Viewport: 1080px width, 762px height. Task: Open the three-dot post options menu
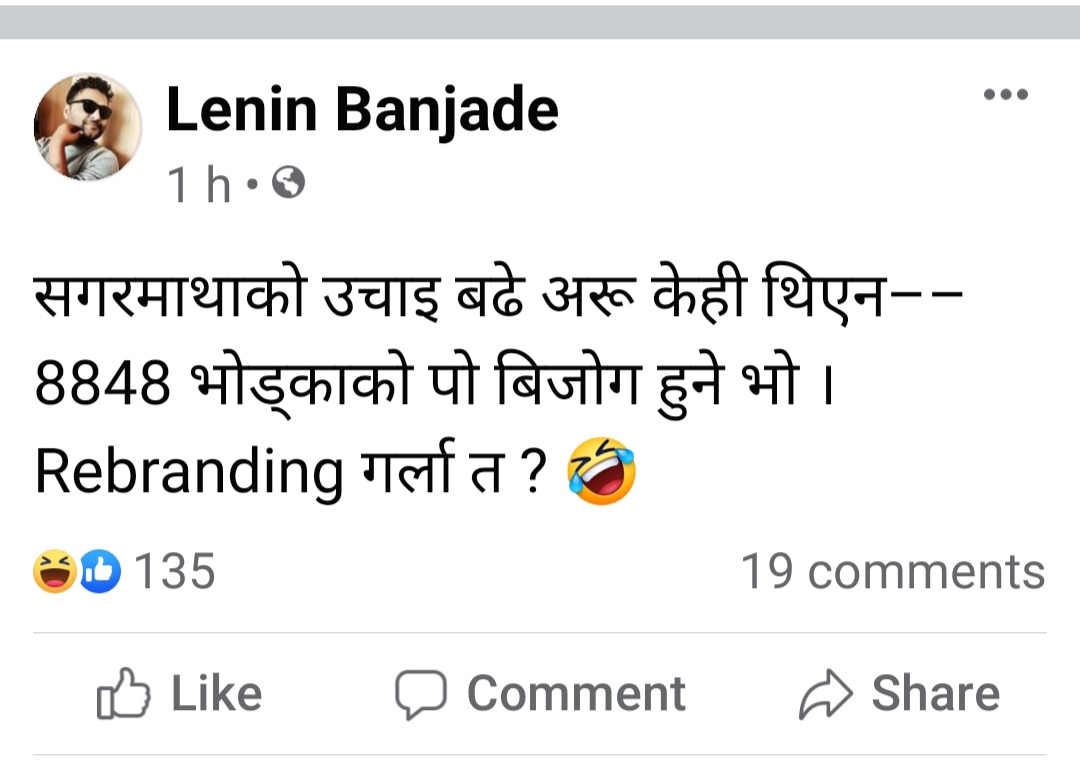[x=1005, y=95]
